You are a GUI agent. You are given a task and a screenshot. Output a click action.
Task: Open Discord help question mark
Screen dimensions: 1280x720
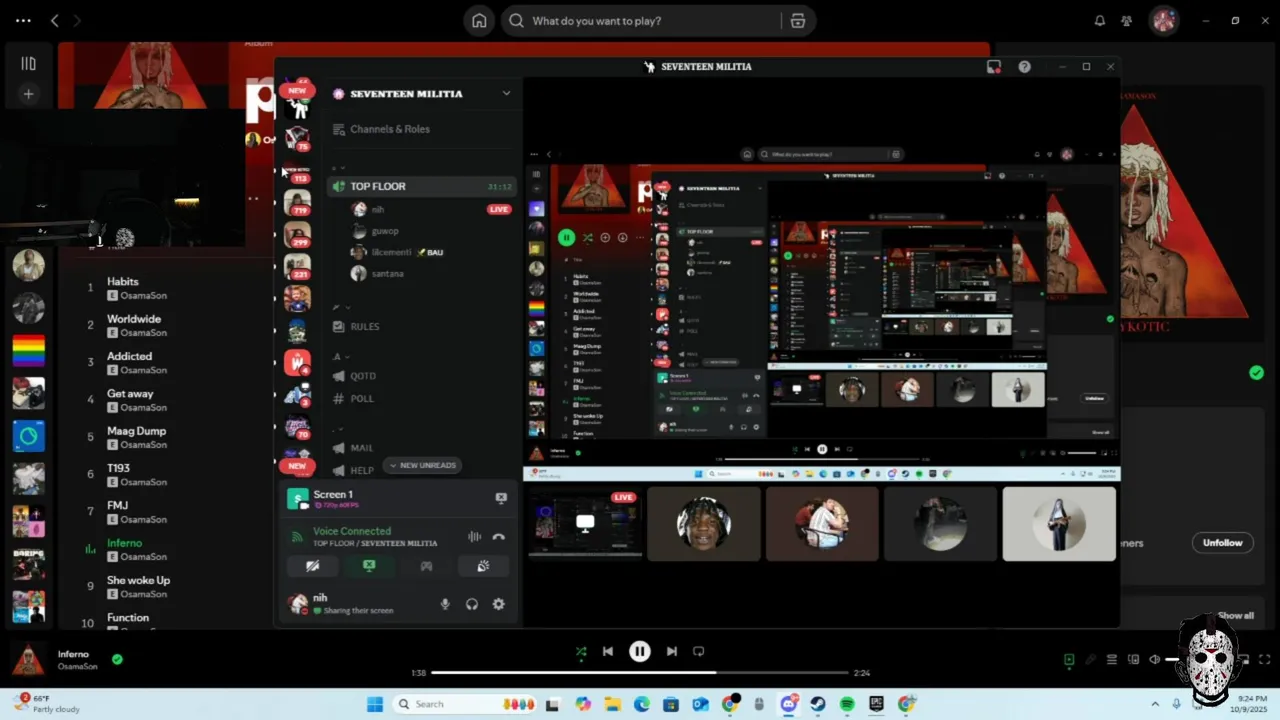pos(1024,67)
